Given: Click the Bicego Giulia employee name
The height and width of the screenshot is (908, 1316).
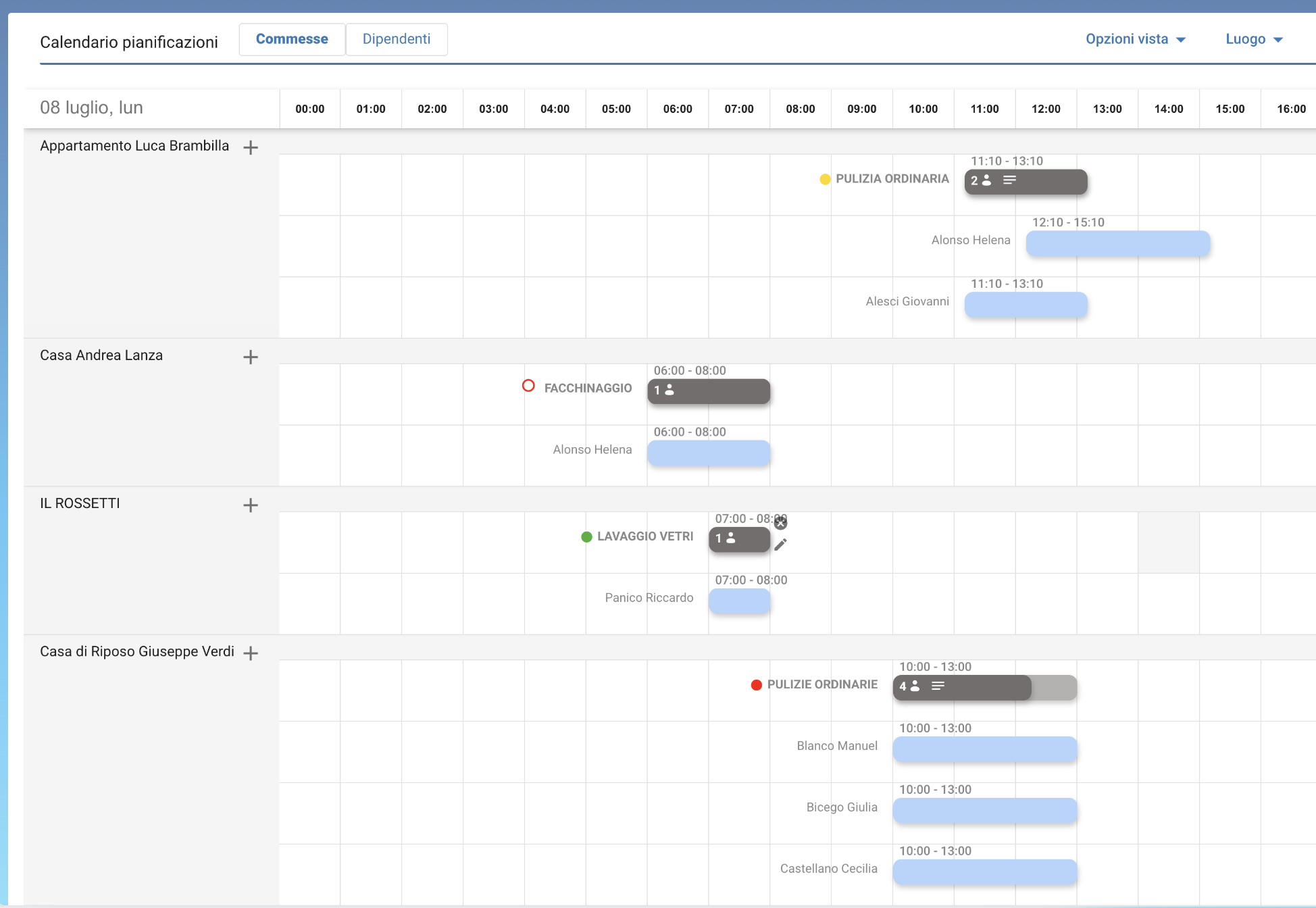Looking at the screenshot, I should pyautogui.click(x=842, y=807).
